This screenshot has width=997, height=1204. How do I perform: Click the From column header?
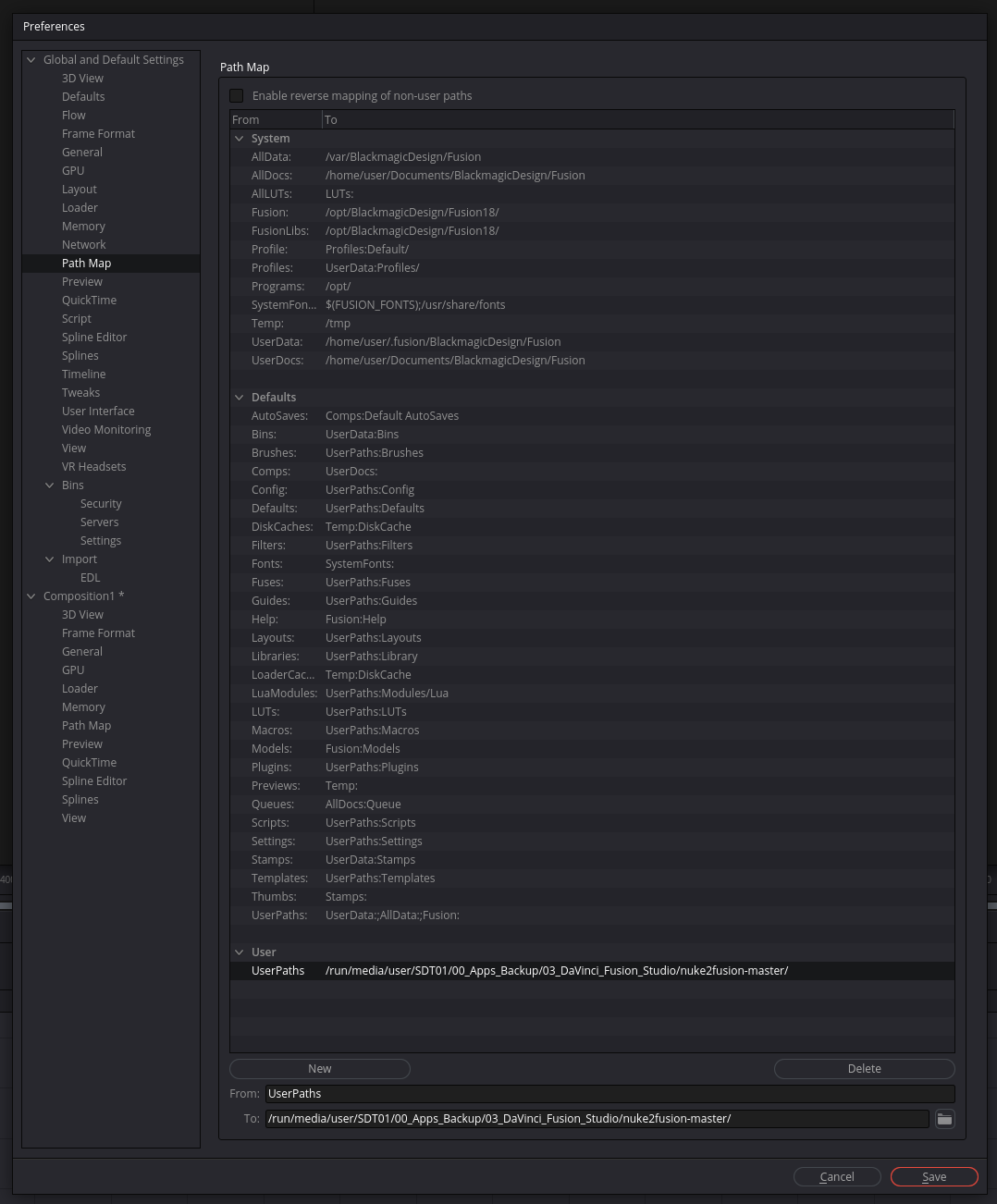coord(275,120)
